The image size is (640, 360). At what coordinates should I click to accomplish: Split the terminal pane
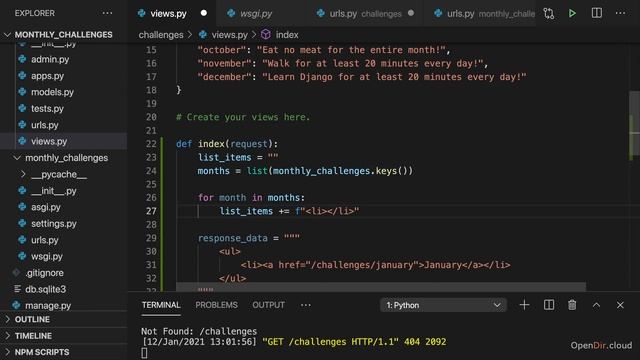click(549, 305)
